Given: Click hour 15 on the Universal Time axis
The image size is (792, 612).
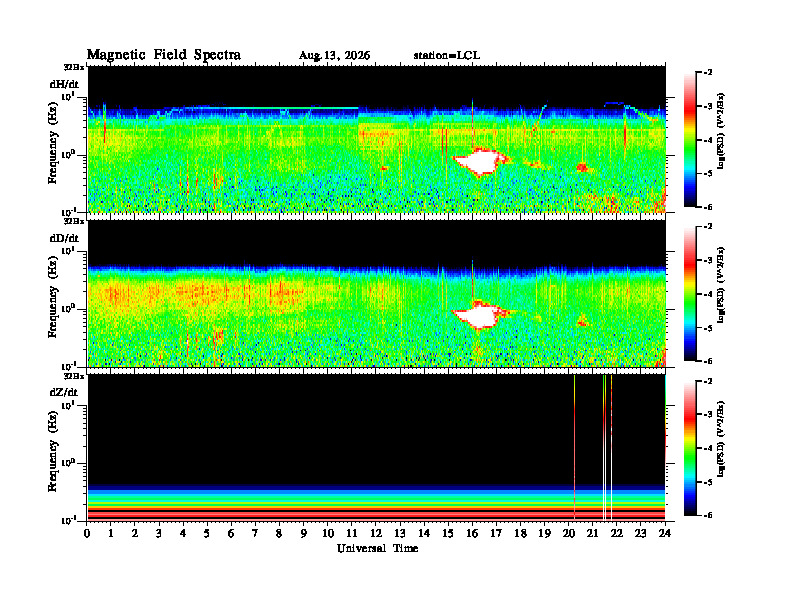Looking at the screenshot, I should click(x=449, y=533).
